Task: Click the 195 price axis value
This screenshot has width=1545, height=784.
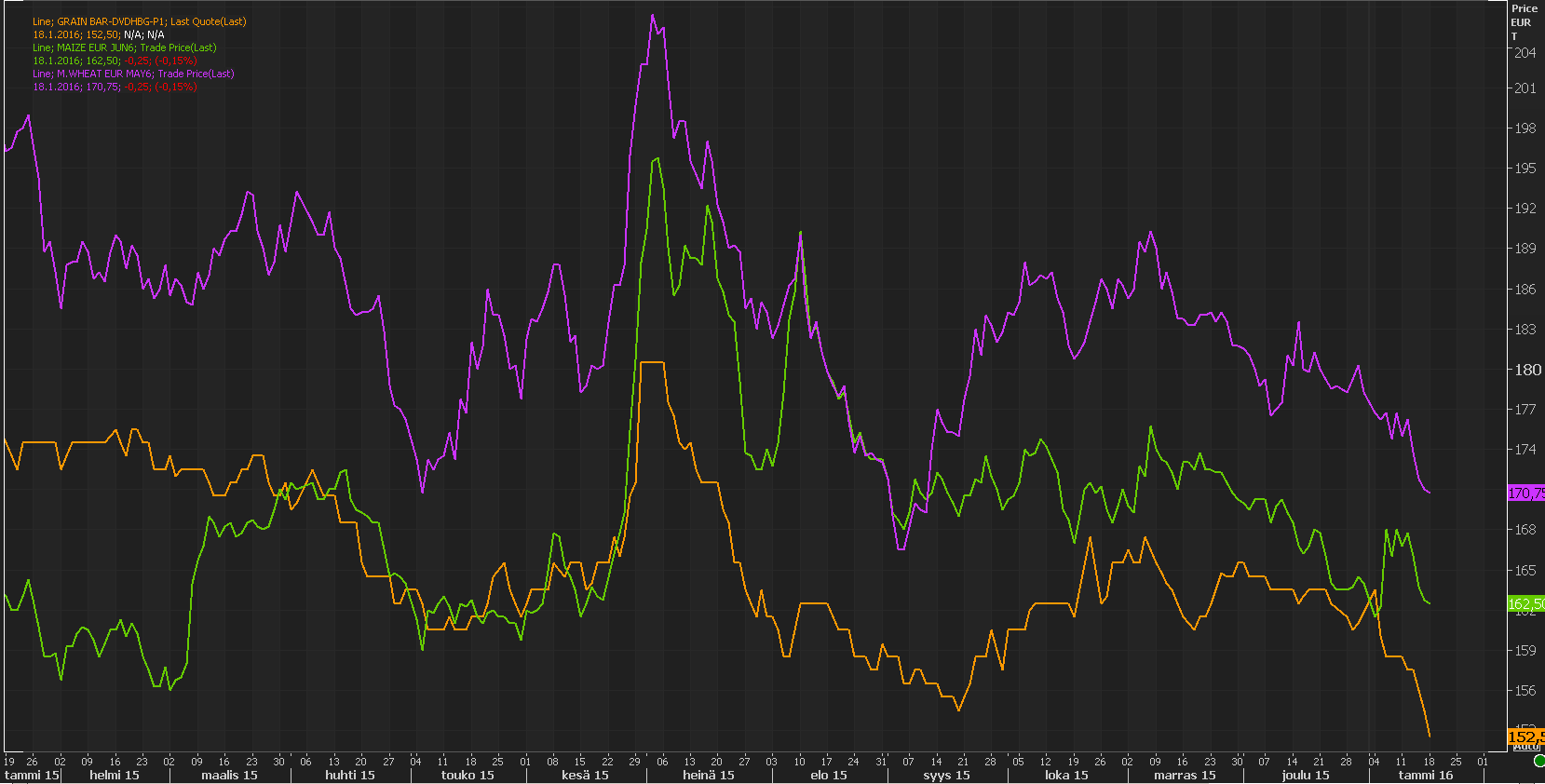Action: [1525, 169]
